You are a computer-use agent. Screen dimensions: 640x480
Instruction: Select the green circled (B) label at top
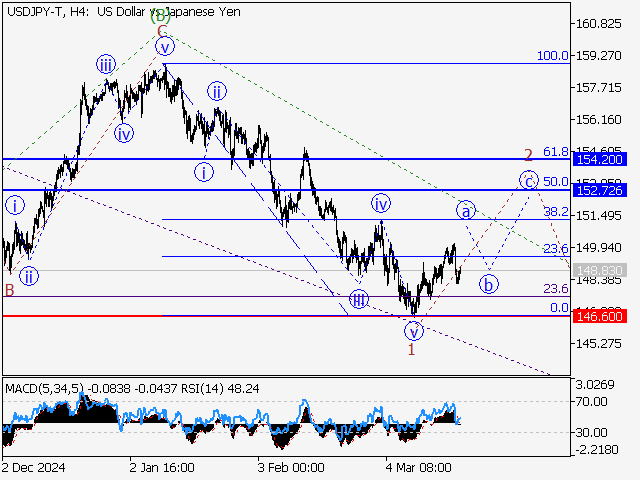pos(159,15)
